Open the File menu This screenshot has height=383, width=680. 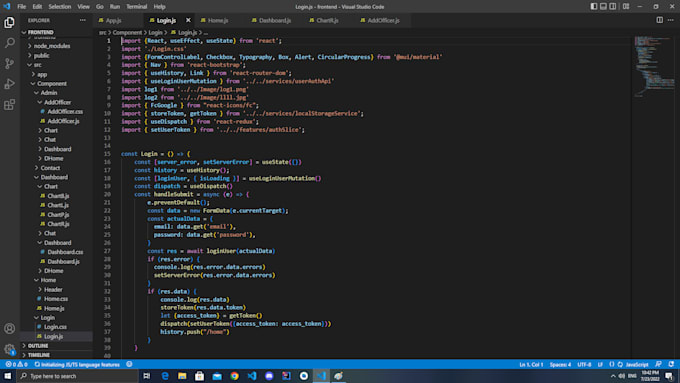(x=22, y=7)
